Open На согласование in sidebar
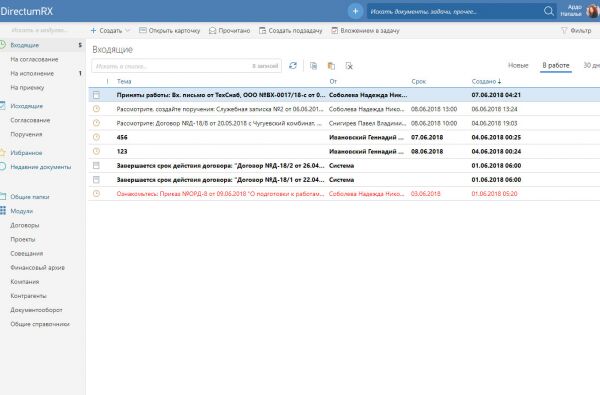Screen dimensions: 600x395 coord(34,59)
